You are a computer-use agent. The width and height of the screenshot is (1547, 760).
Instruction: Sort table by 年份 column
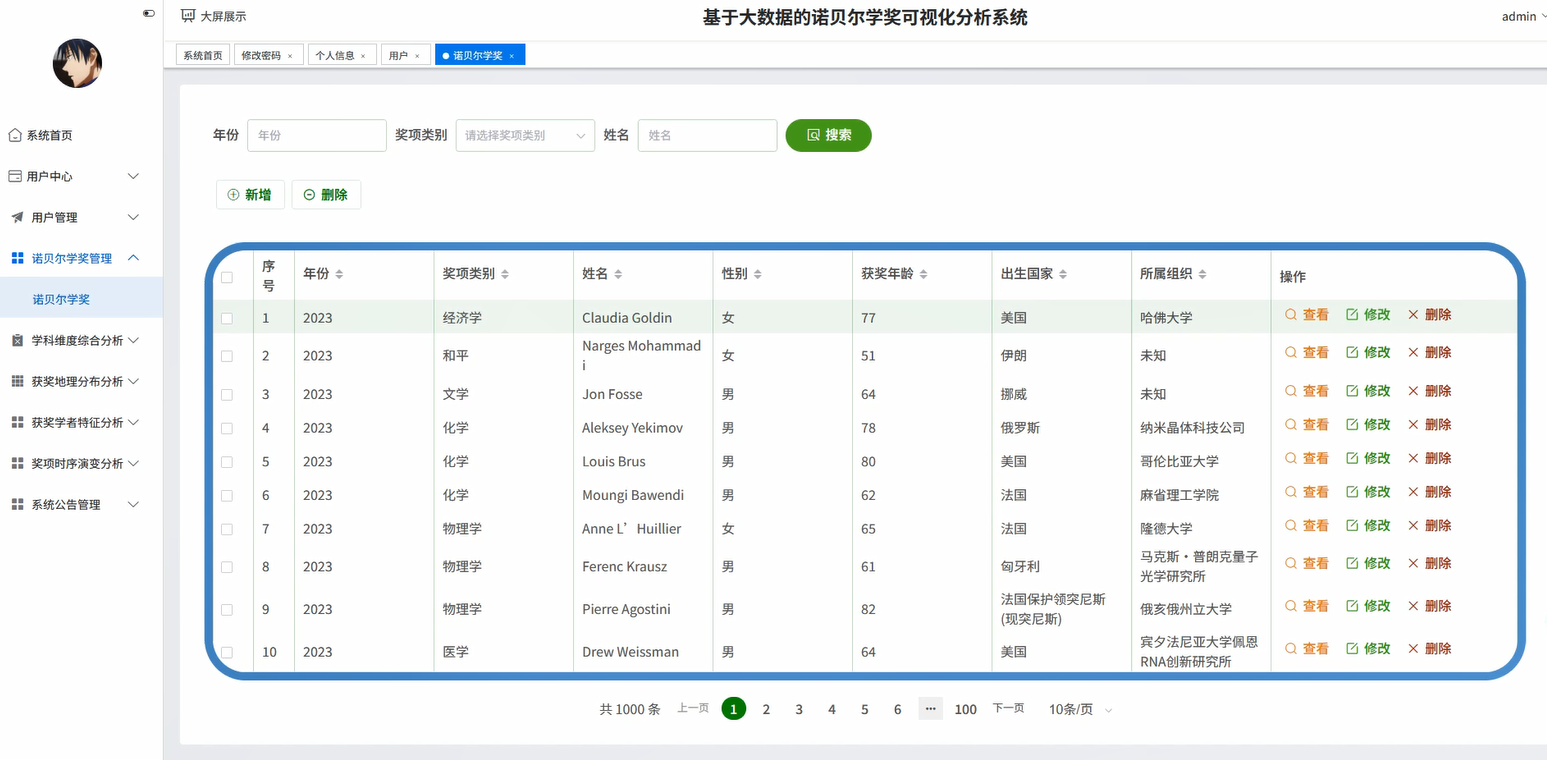pos(339,274)
